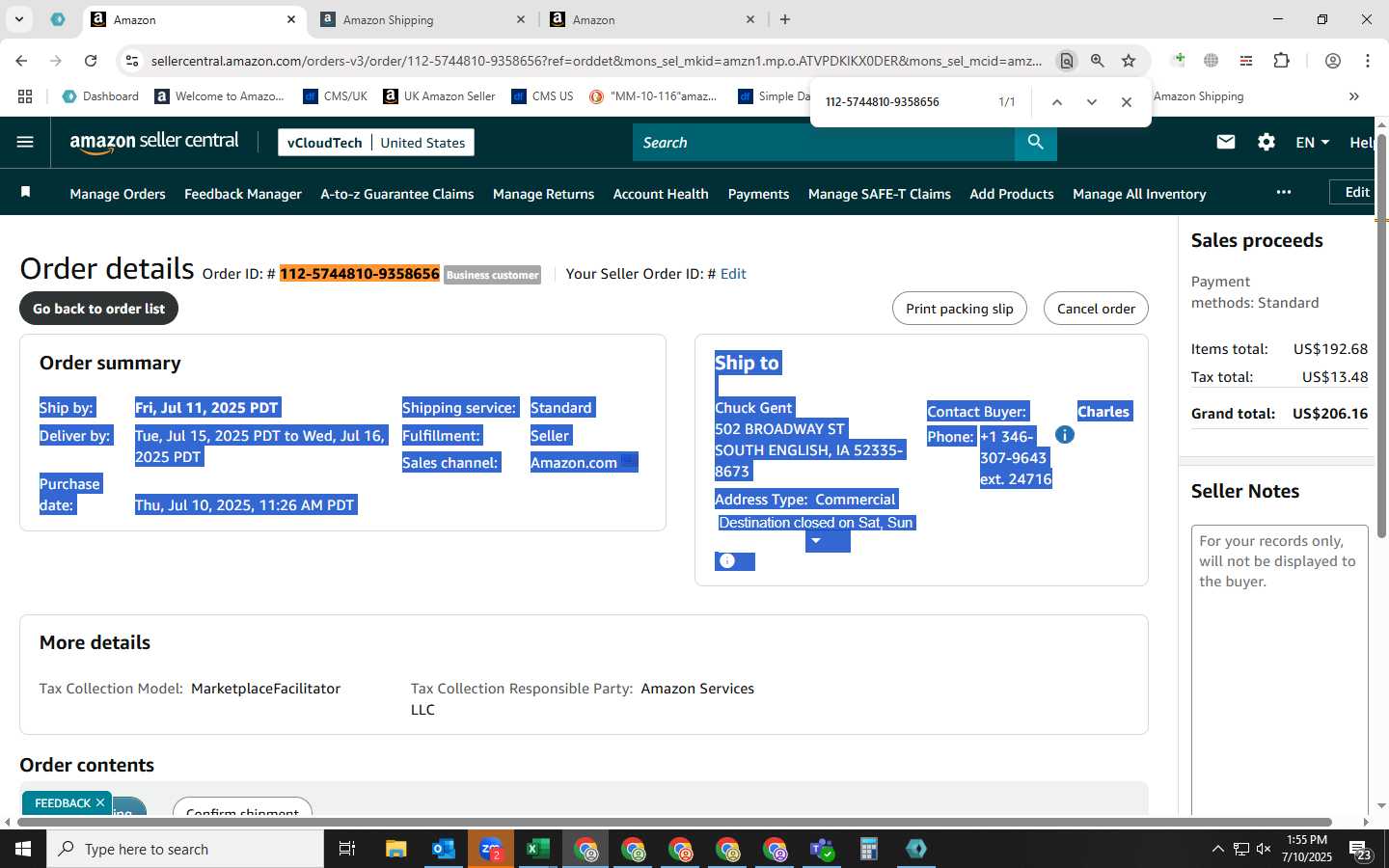Open the bookmarks apps grid icon
Image resolution: width=1389 pixels, height=868 pixels.
tap(25, 96)
